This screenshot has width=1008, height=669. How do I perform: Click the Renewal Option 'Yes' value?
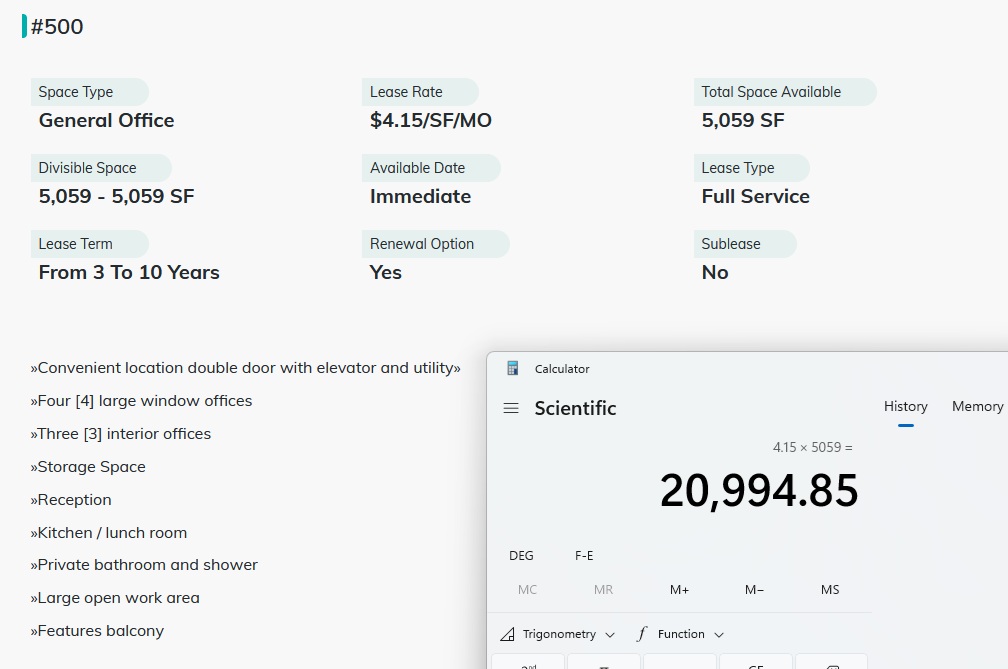(x=386, y=272)
